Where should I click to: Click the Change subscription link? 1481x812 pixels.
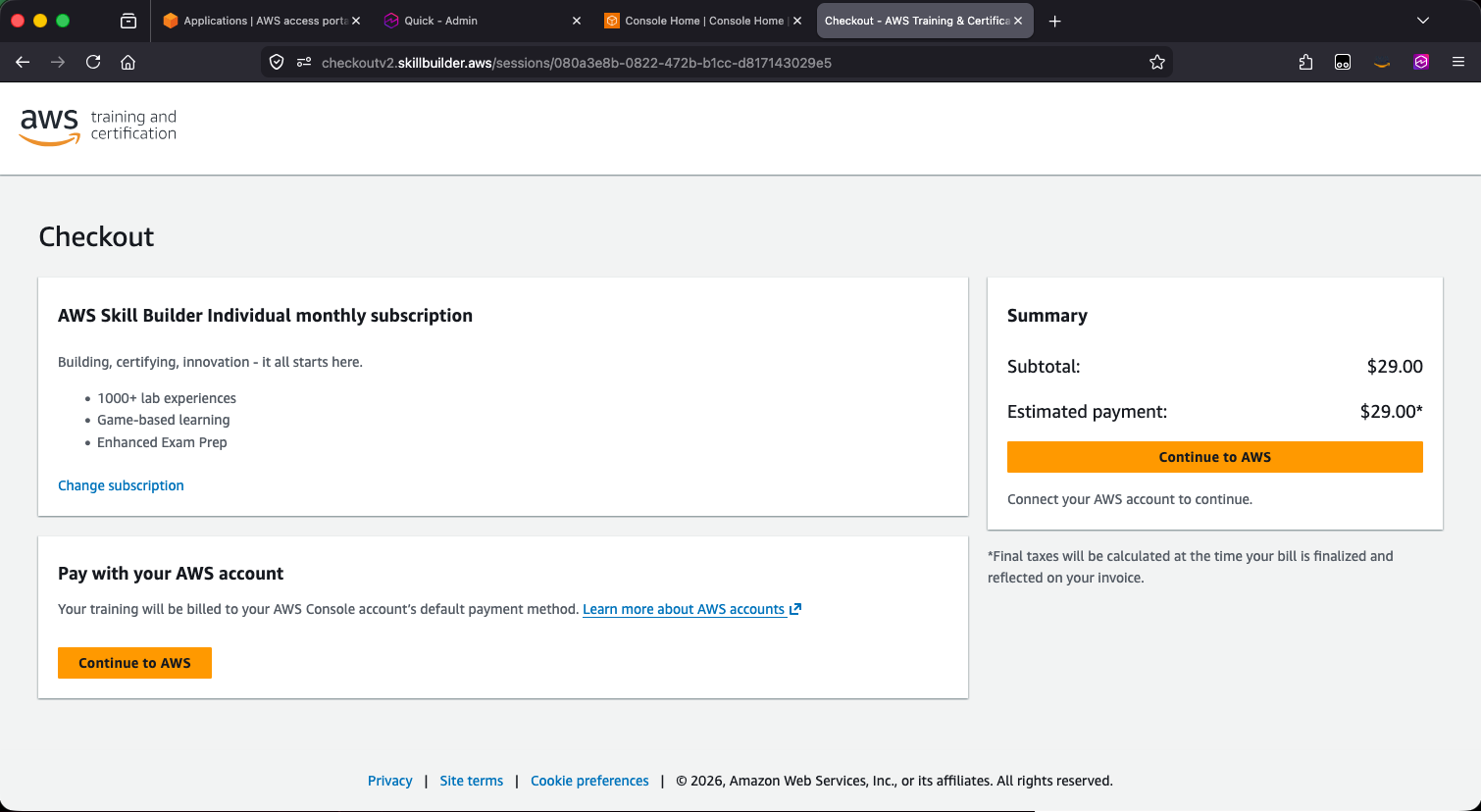(121, 485)
